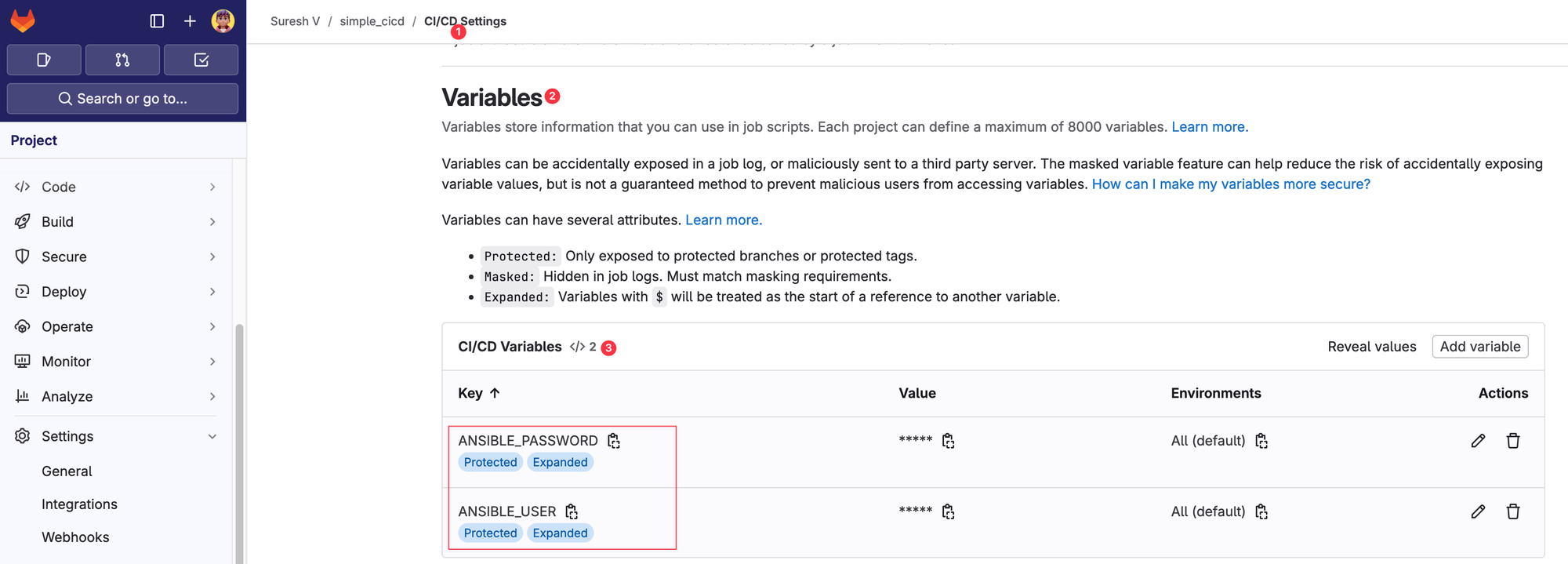The height and width of the screenshot is (564, 1568).
Task: Toggle the sidebar collapse icon
Action: click(157, 21)
